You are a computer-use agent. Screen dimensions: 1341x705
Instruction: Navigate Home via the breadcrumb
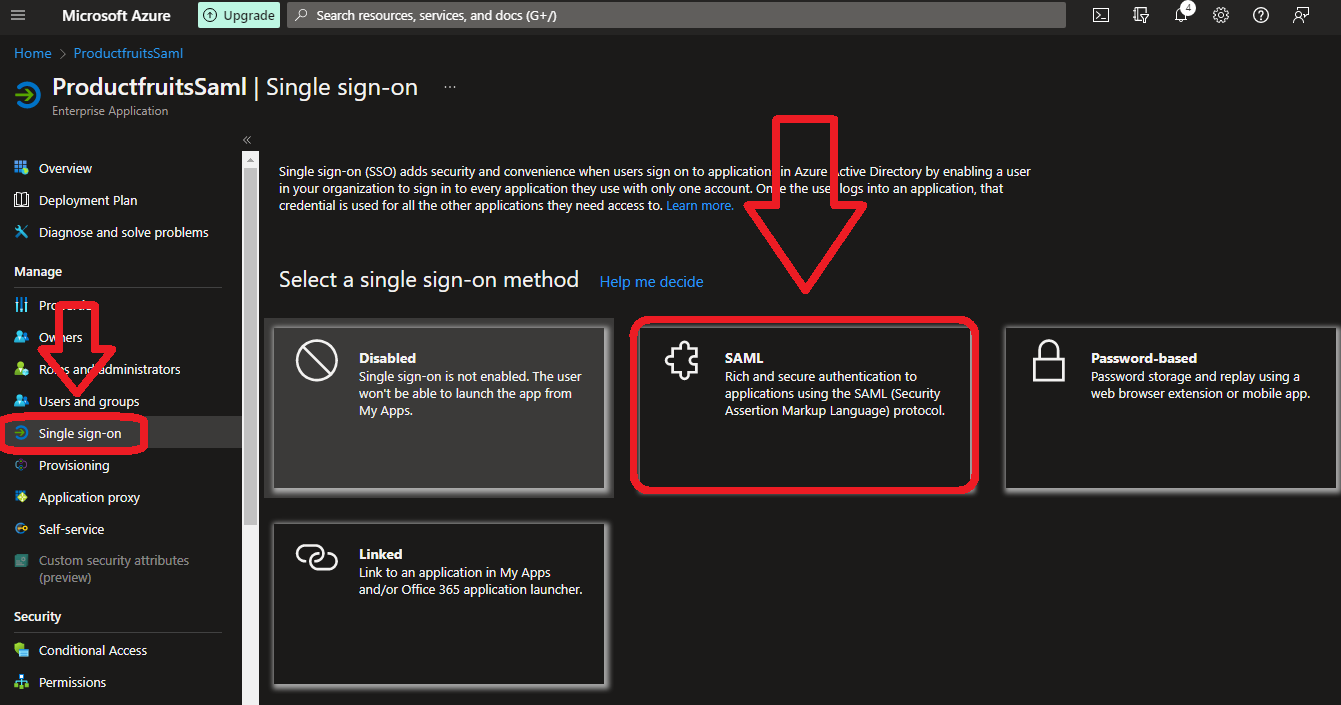pyautogui.click(x=32, y=52)
